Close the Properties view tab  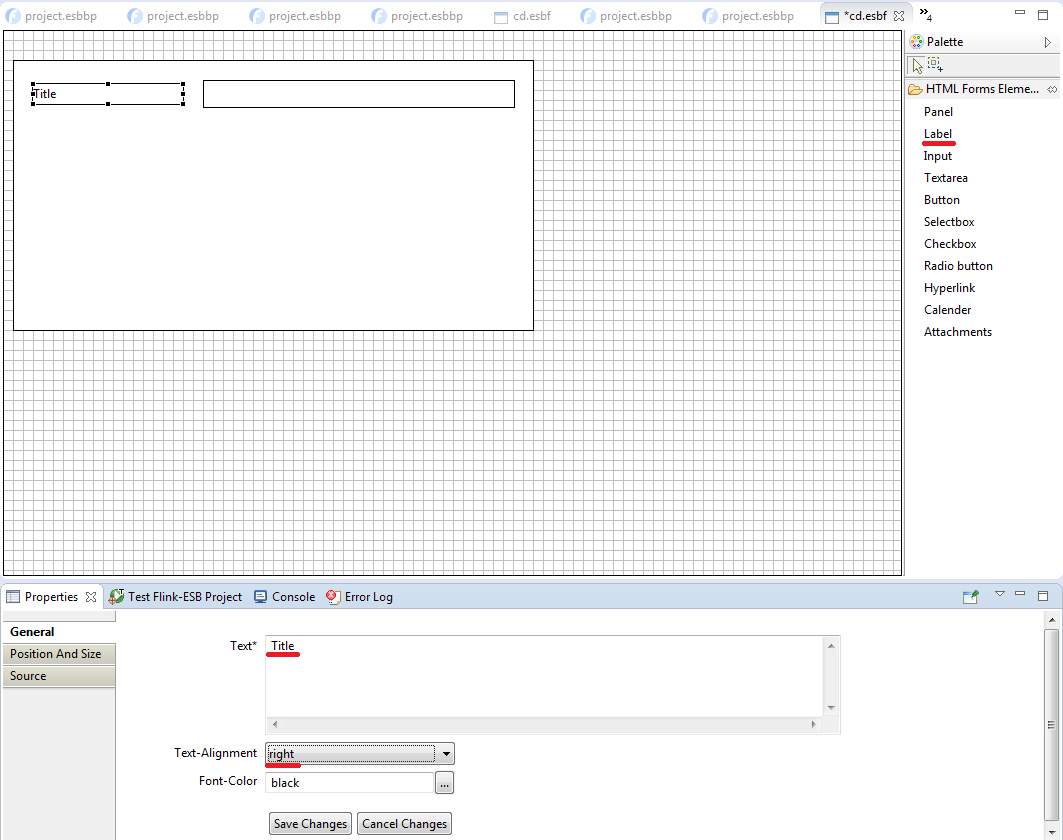pyautogui.click(x=91, y=597)
